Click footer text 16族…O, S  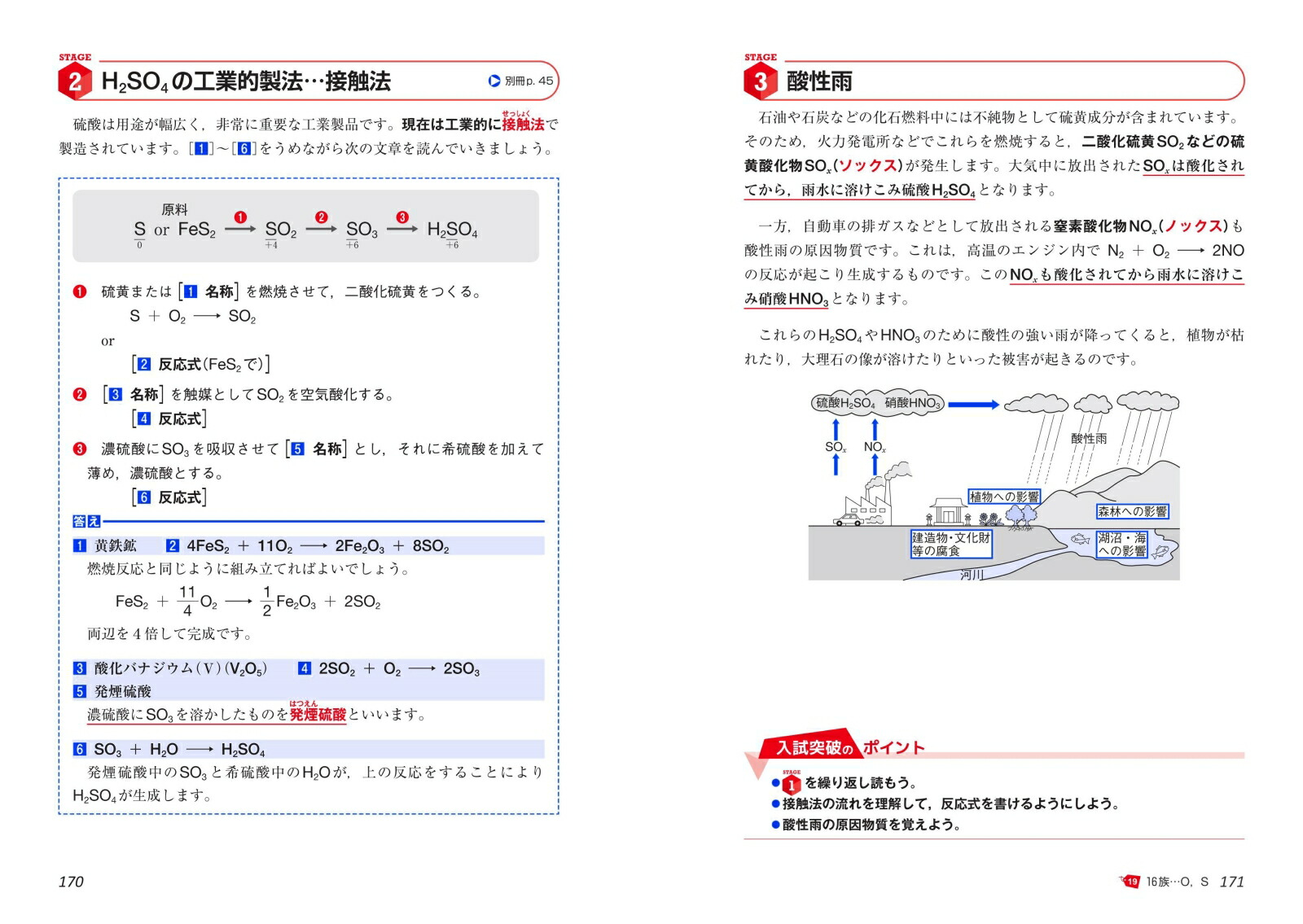pyautogui.click(x=1178, y=882)
